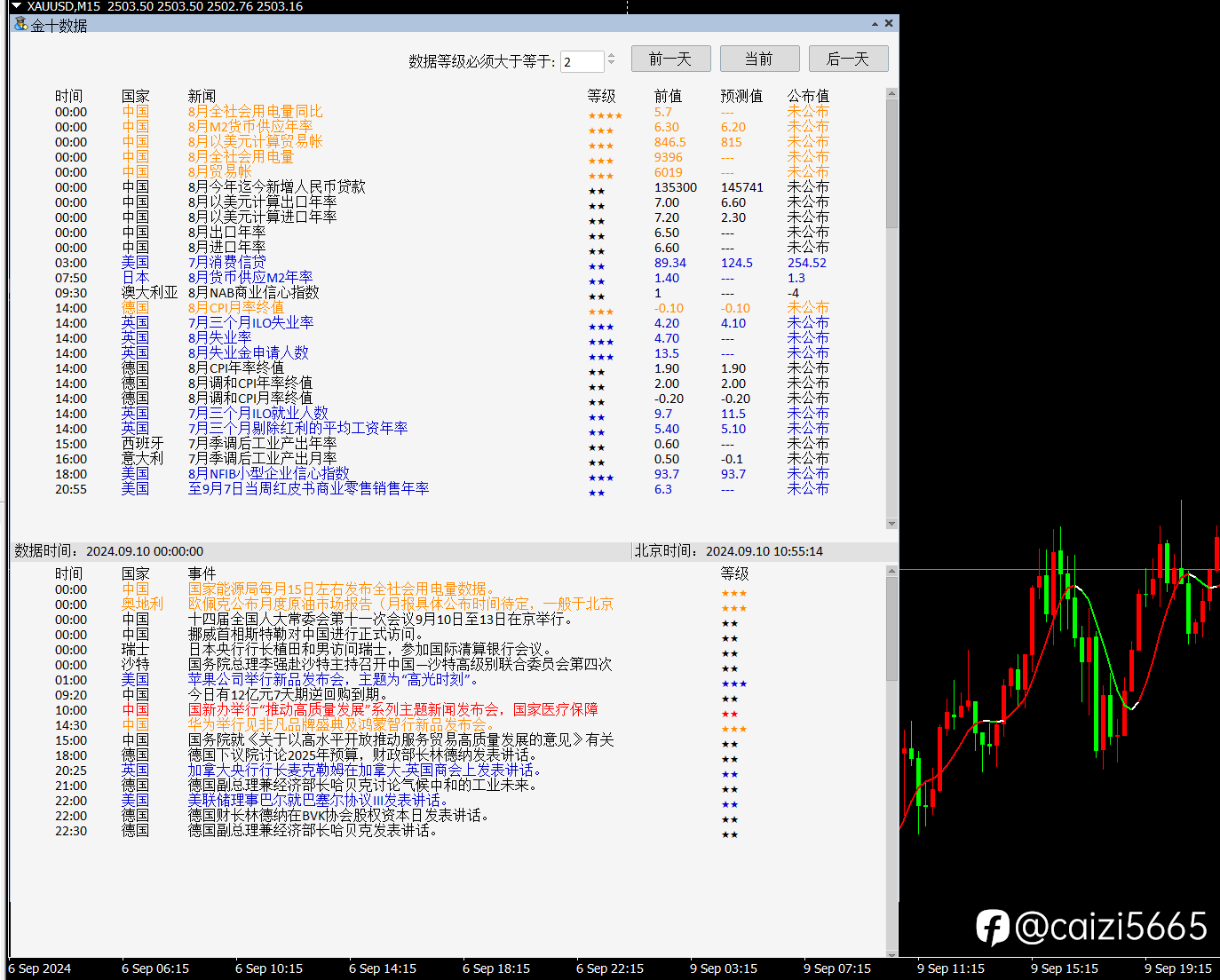
Task: Click the 澳大利亚 country cell
Action: (x=150, y=293)
